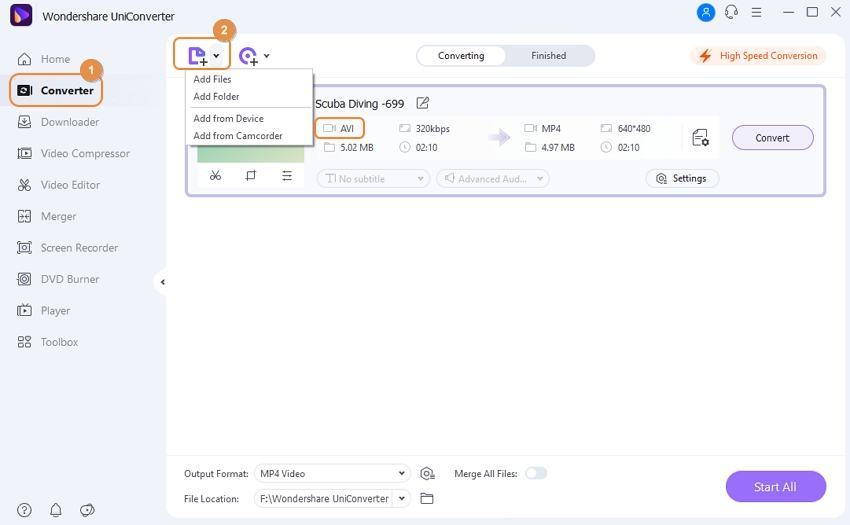Open the Advanced Audio dropdown

point(493,178)
